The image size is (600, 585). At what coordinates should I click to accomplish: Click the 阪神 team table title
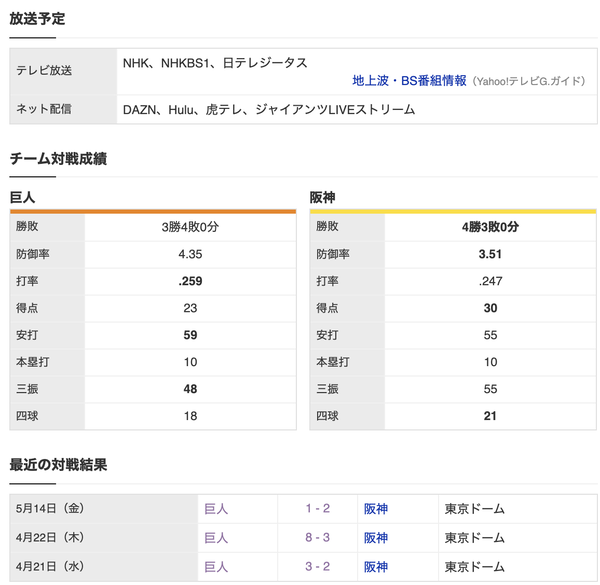(322, 197)
